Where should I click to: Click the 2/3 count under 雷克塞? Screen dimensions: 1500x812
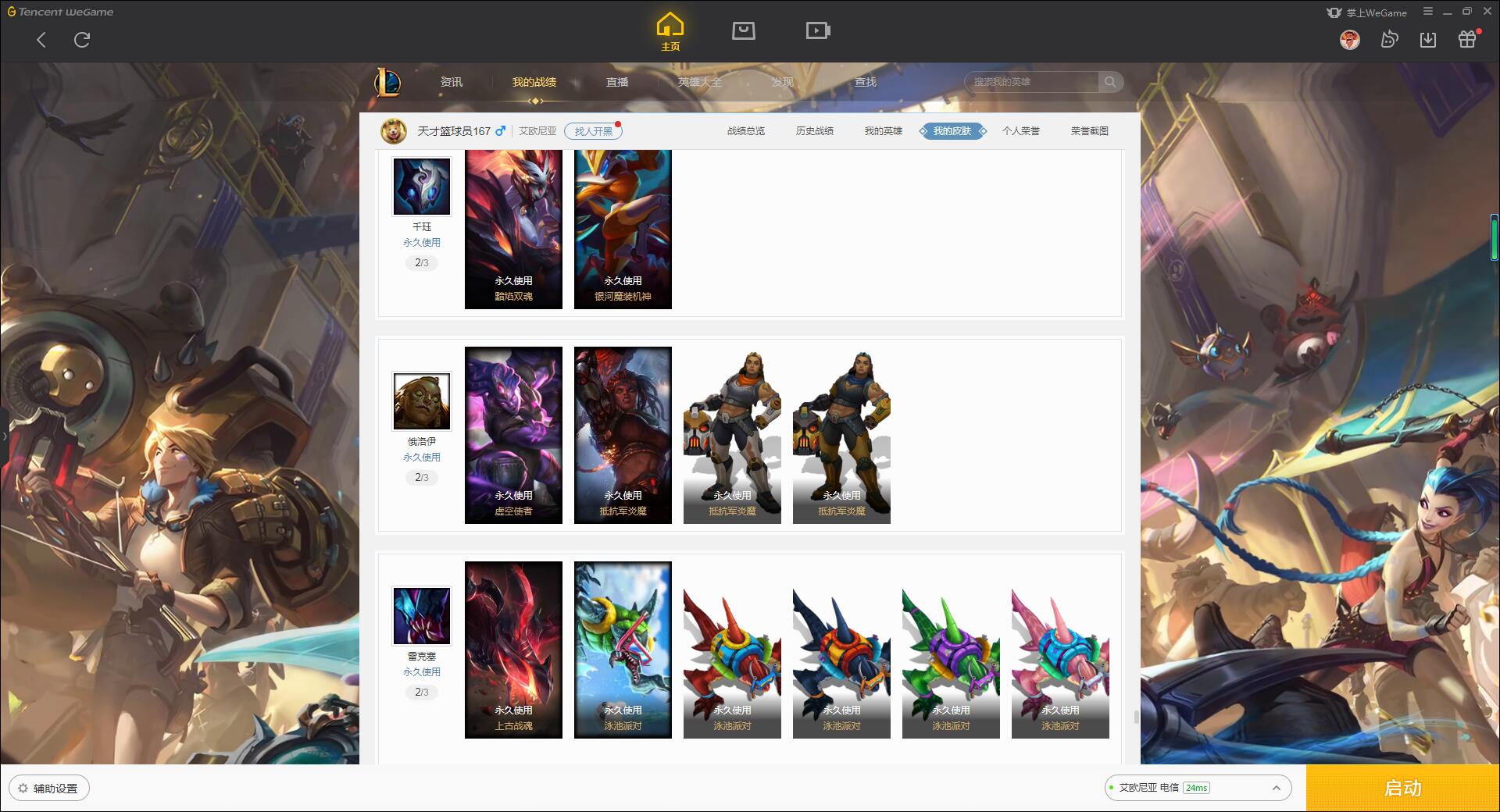pos(422,692)
